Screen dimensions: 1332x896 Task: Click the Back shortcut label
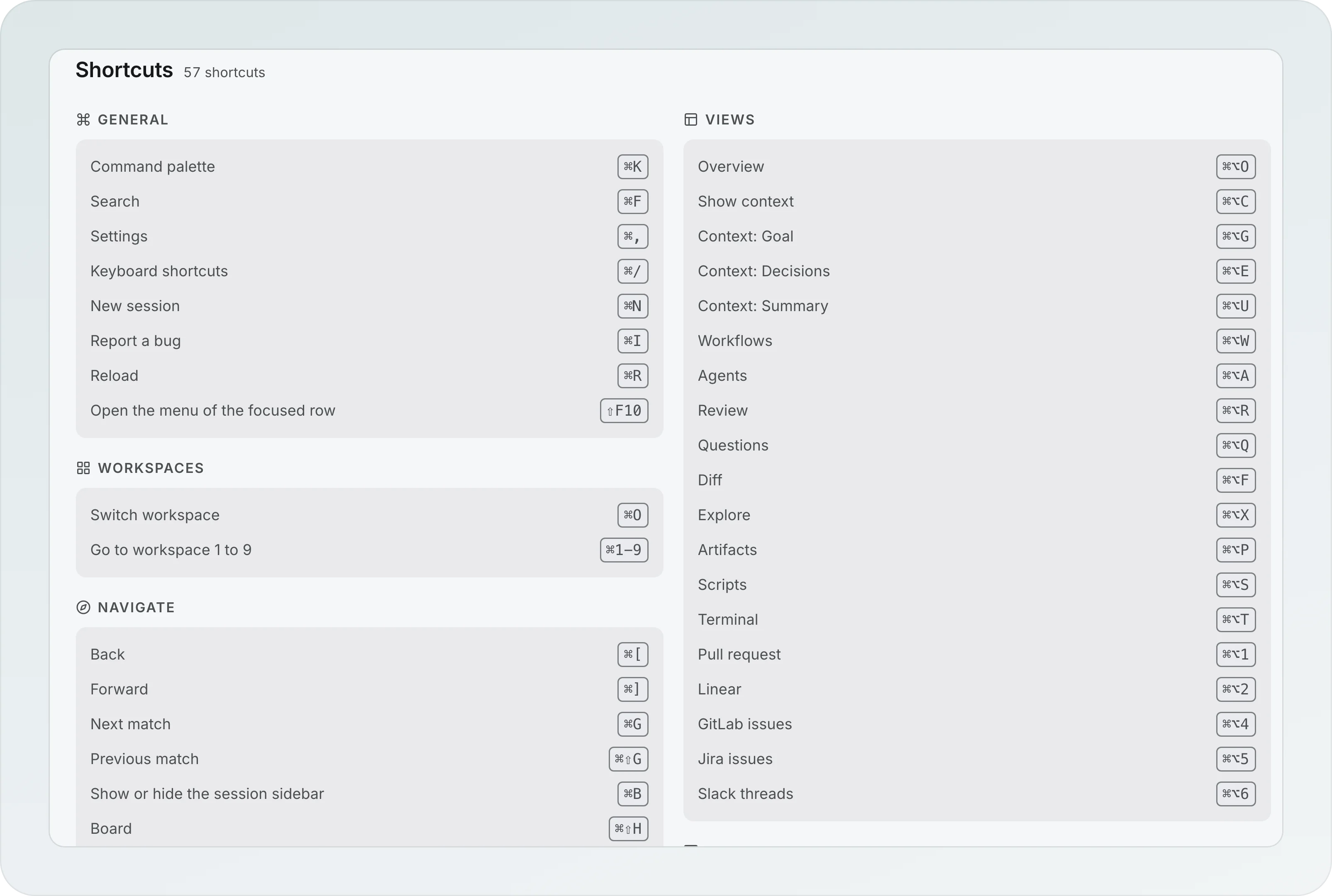(107, 654)
